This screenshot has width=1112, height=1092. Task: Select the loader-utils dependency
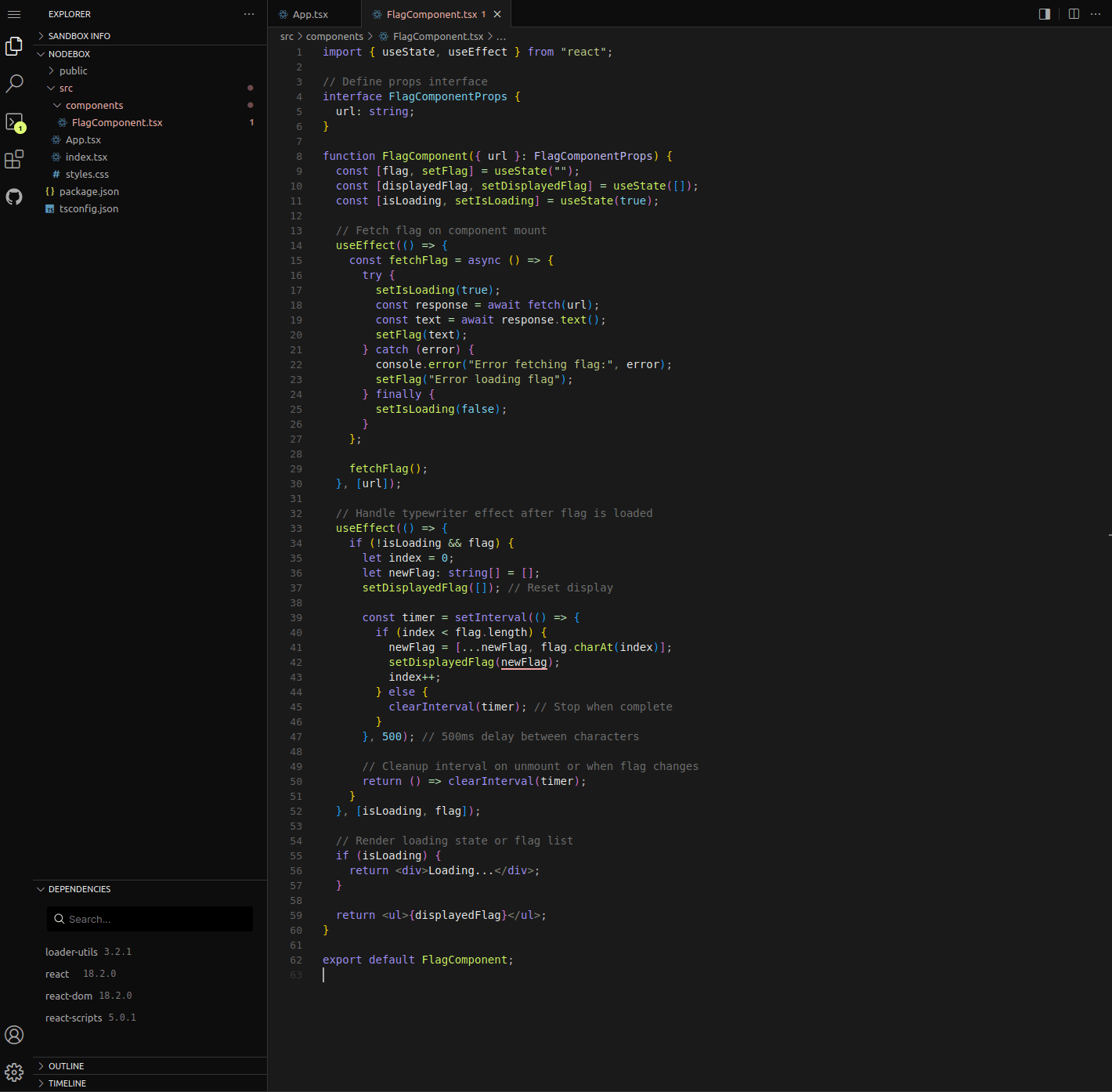click(x=88, y=952)
